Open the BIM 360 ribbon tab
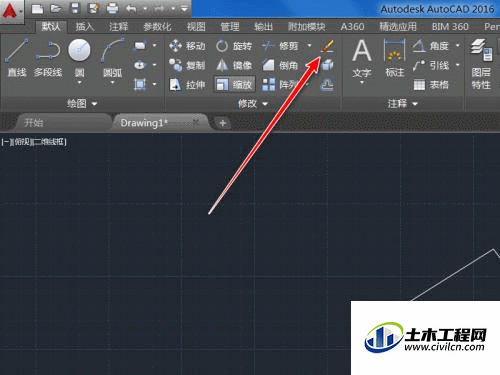The width and height of the screenshot is (500, 375). tap(450, 27)
